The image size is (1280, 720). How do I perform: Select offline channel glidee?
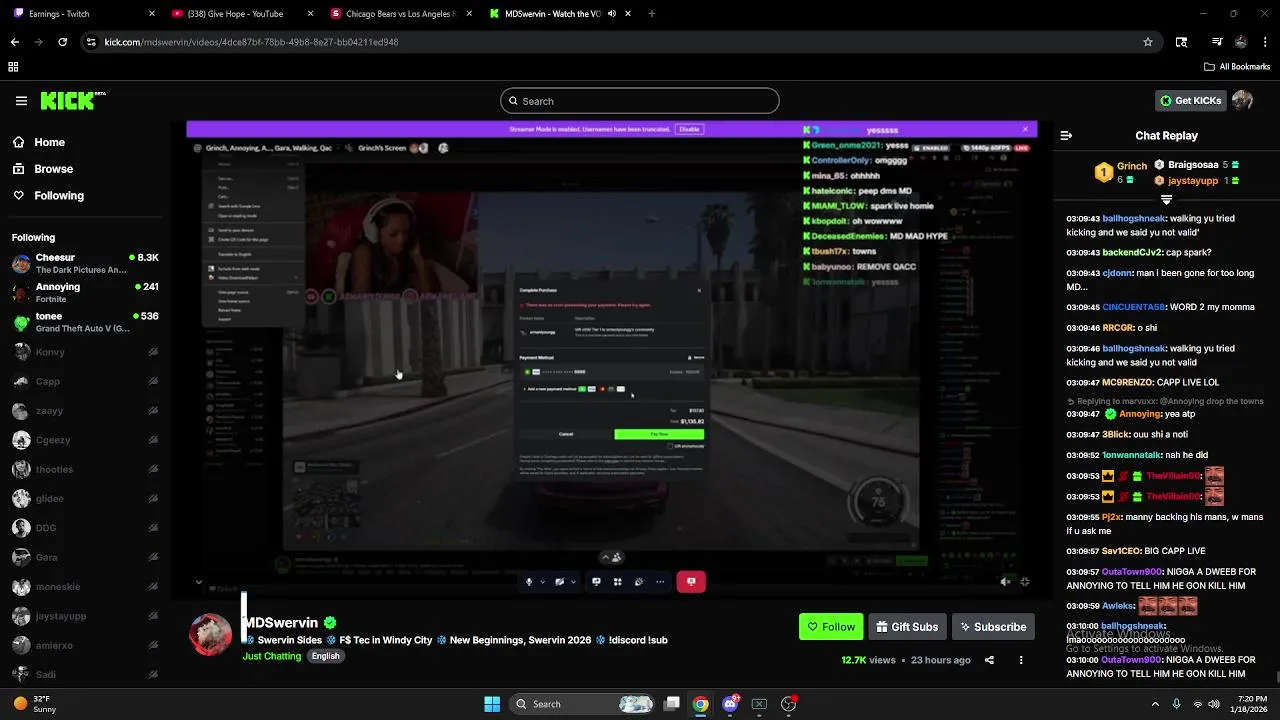click(x=85, y=499)
